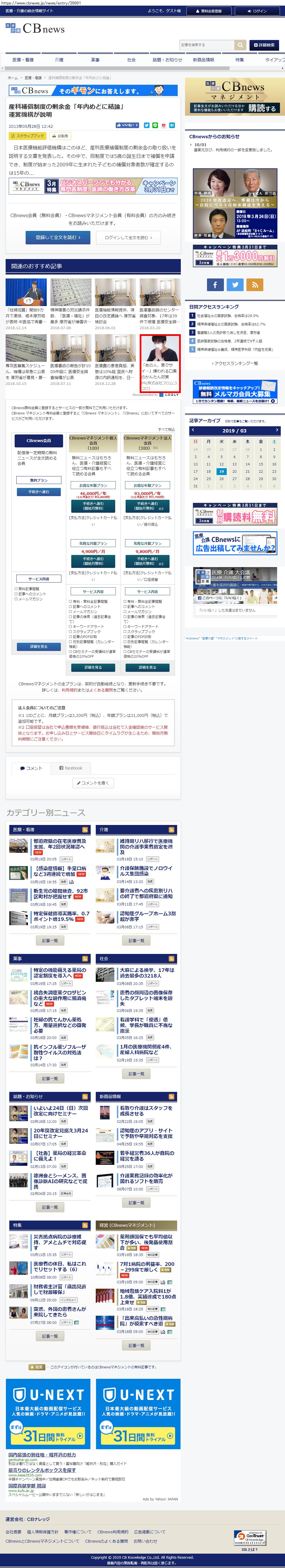Click the 利用規約 link below the plans

(x=70, y=690)
